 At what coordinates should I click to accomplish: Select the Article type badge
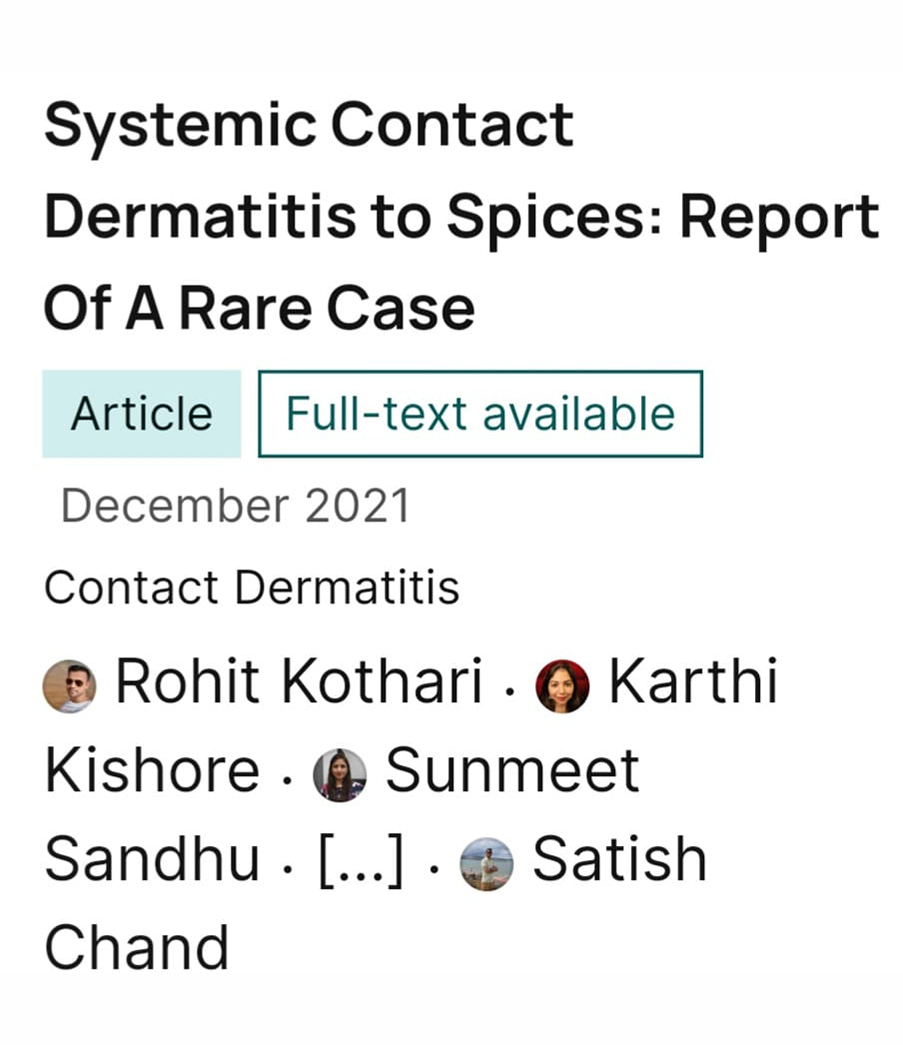click(141, 414)
